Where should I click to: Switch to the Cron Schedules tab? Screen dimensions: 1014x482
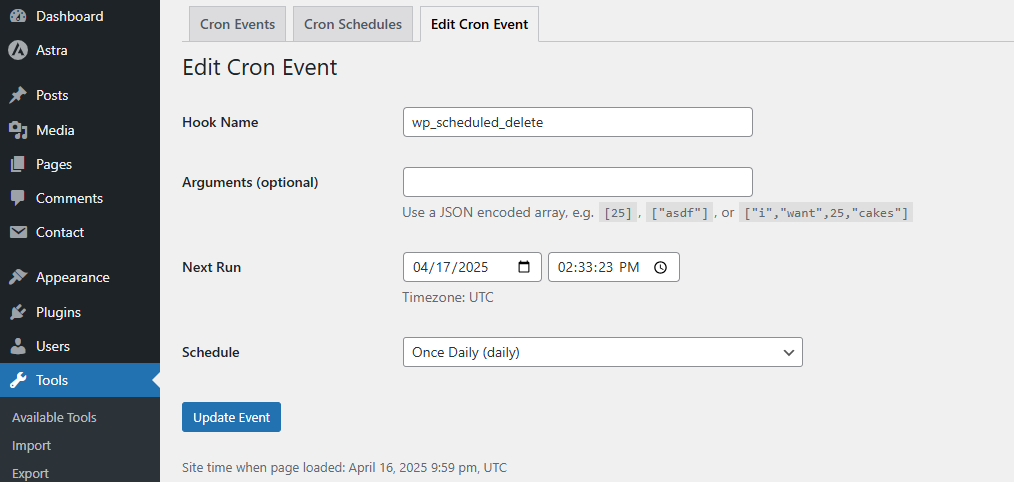pos(353,24)
